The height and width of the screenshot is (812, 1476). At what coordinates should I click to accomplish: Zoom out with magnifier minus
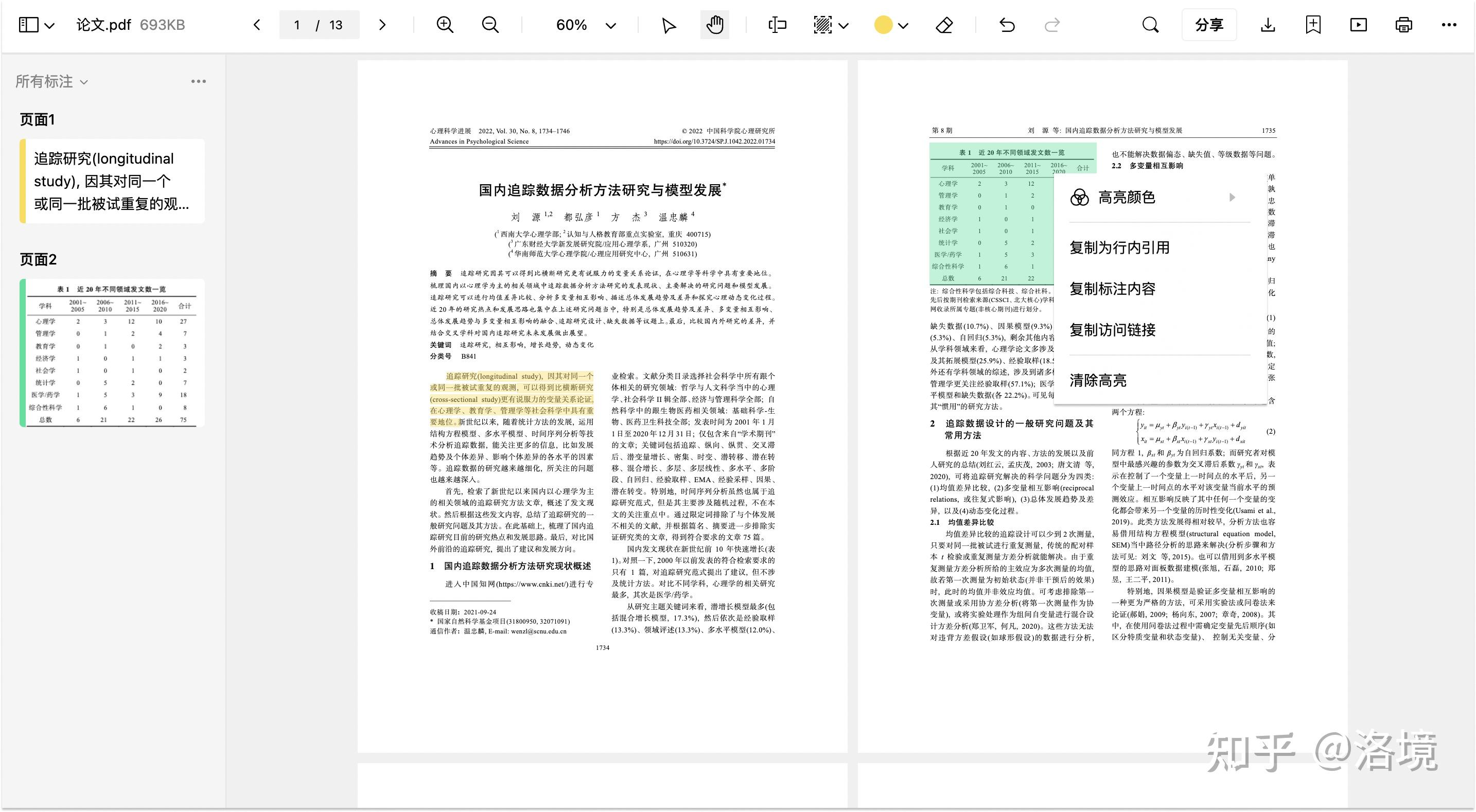click(x=490, y=25)
